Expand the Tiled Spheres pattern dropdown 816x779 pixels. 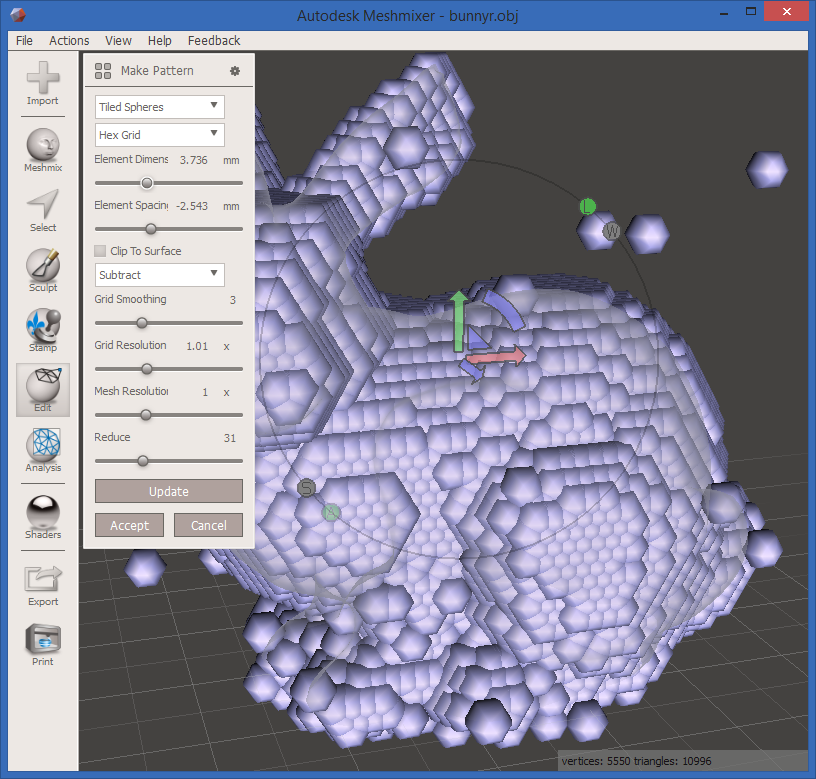[160, 107]
